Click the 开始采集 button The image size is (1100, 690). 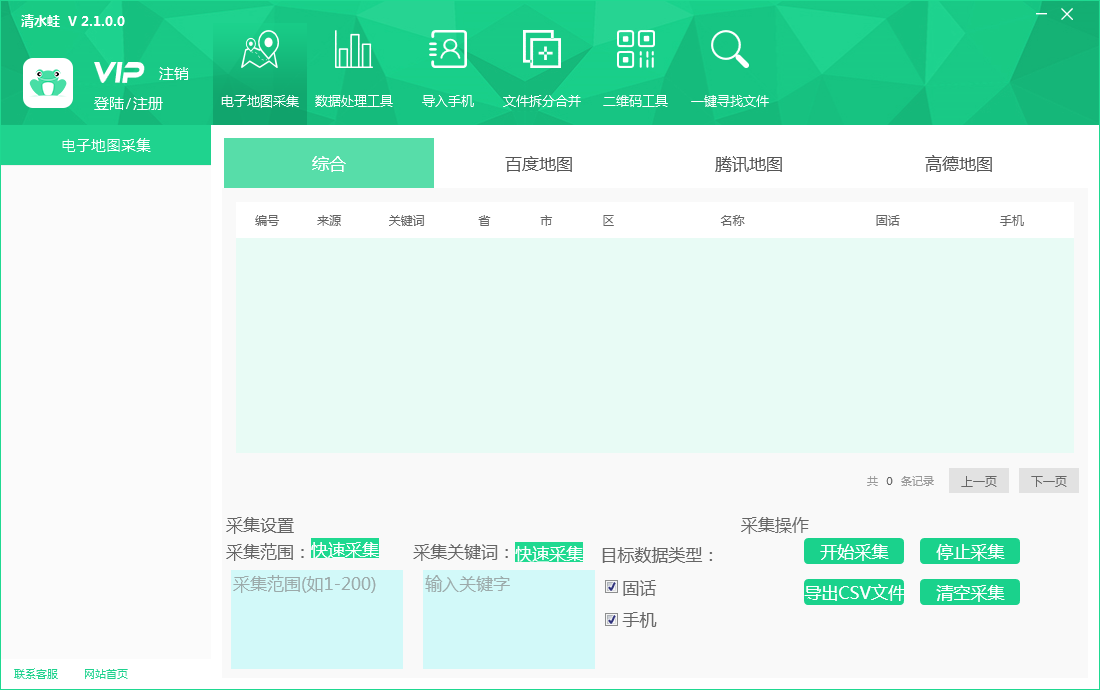(854, 551)
